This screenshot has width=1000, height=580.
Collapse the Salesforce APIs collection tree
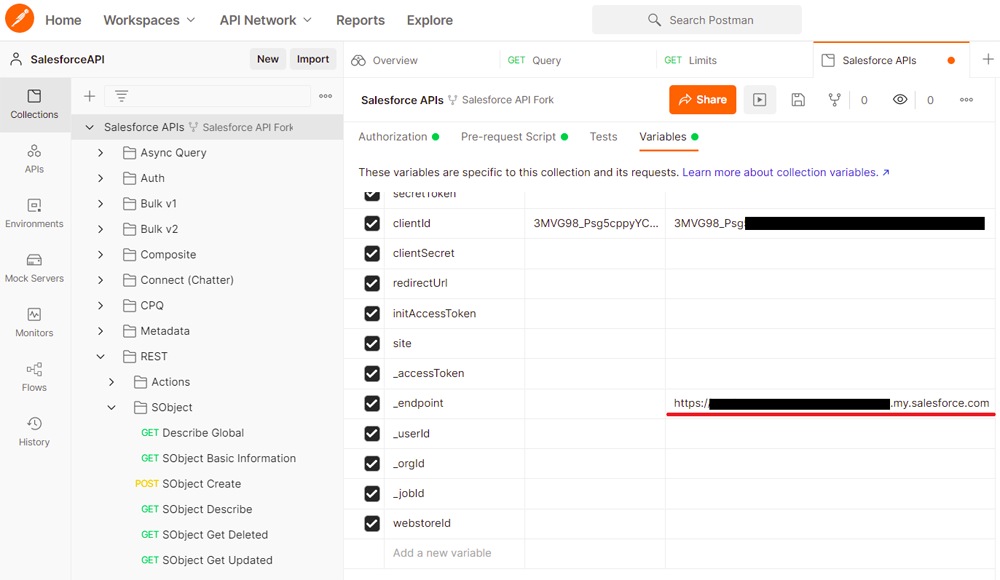pos(89,127)
